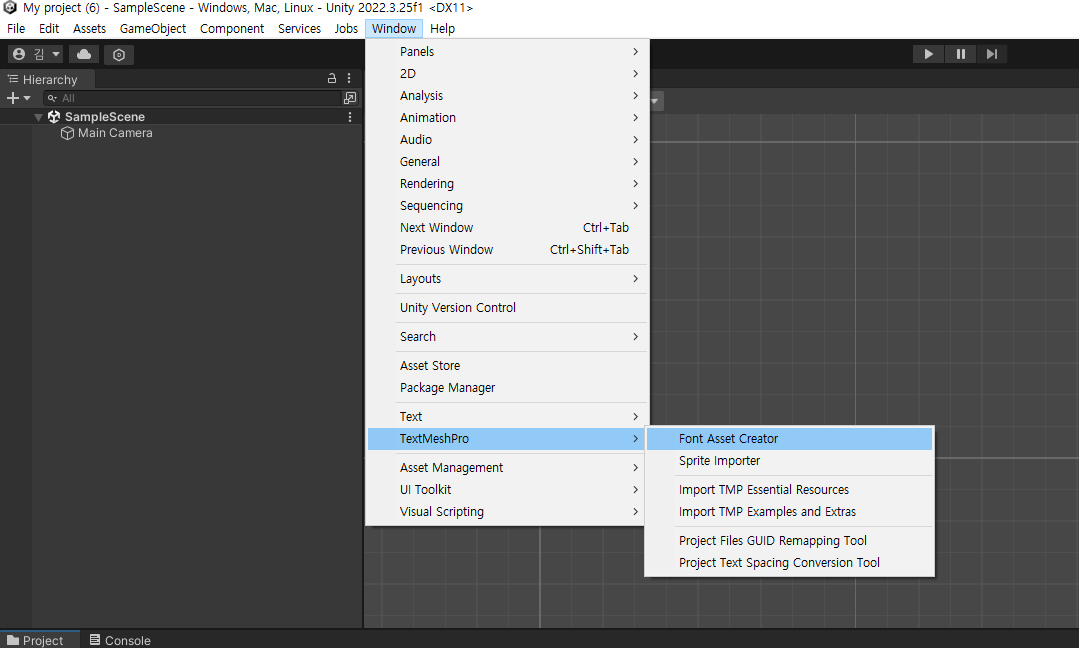Open the scene toolbar dropdown arrow right of the Window menu
Screen dimensions: 1079x648
click(x=654, y=101)
